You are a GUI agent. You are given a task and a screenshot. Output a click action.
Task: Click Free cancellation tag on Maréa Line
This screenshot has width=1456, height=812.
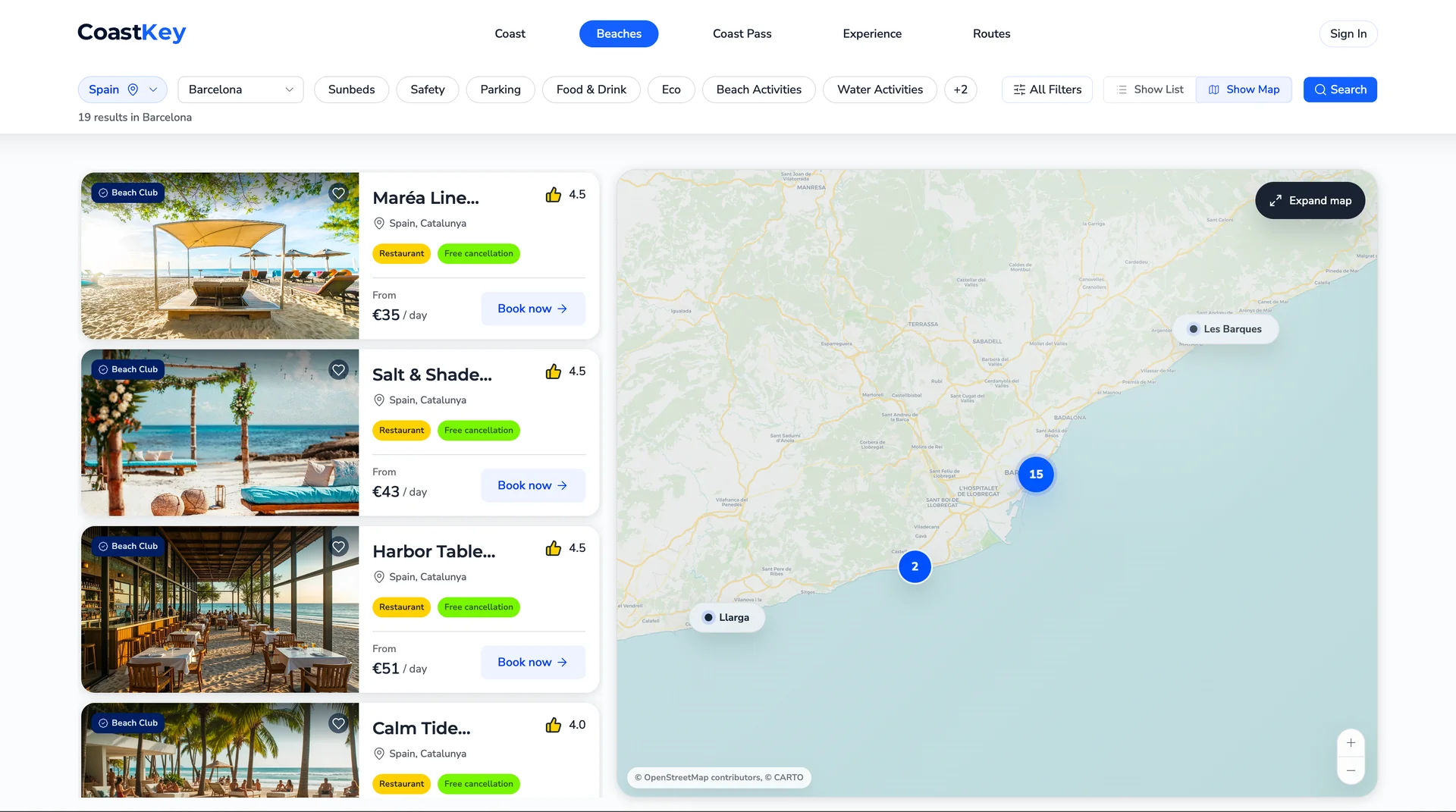(x=479, y=254)
